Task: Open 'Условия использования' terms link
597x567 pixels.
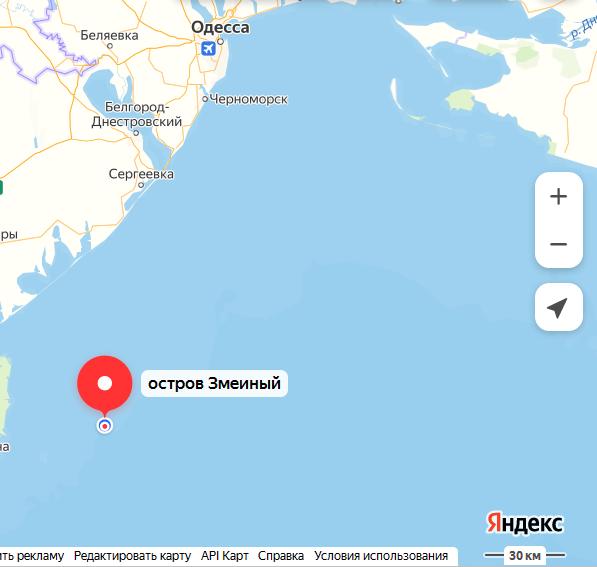Action: coord(381,556)
